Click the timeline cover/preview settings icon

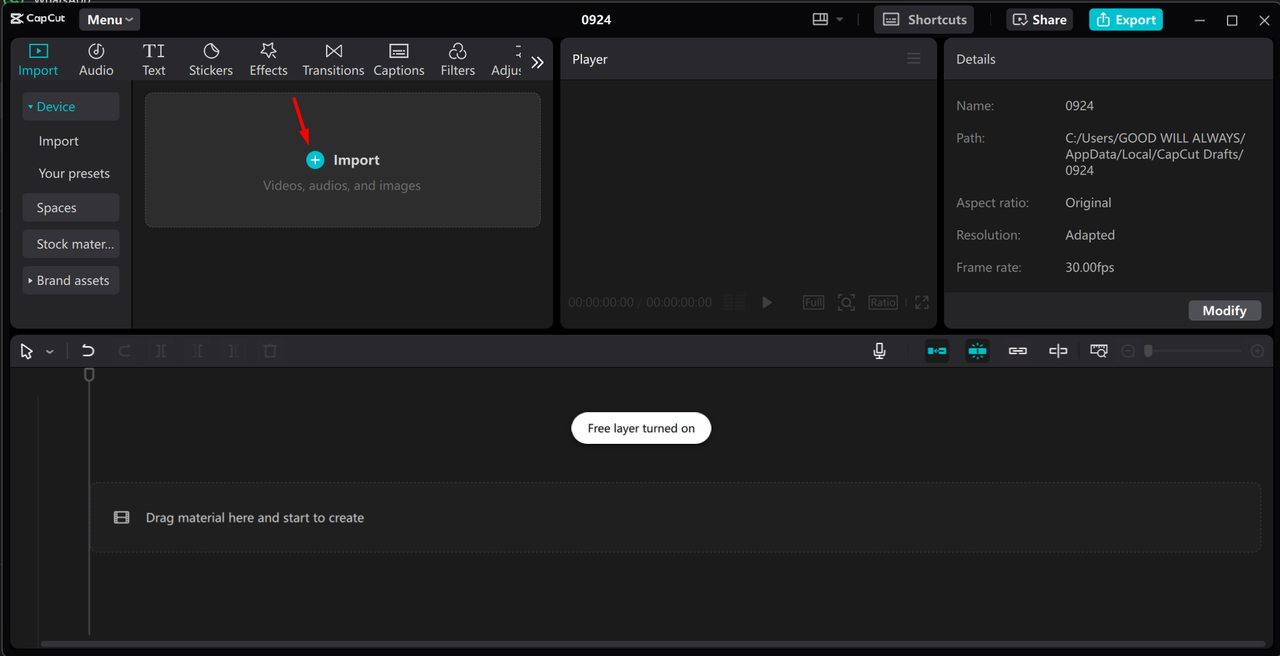coord(1099,351)
